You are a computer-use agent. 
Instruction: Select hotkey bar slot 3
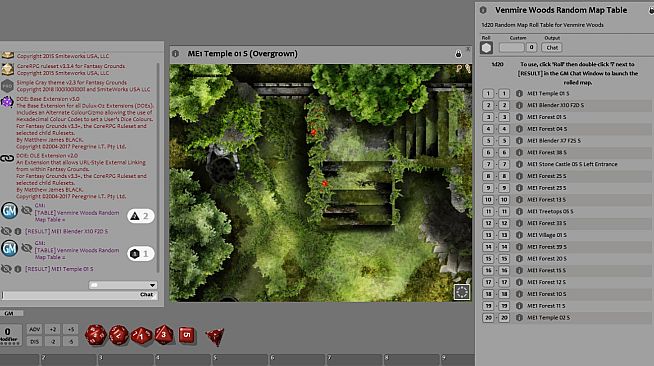[x=126, y=360]
